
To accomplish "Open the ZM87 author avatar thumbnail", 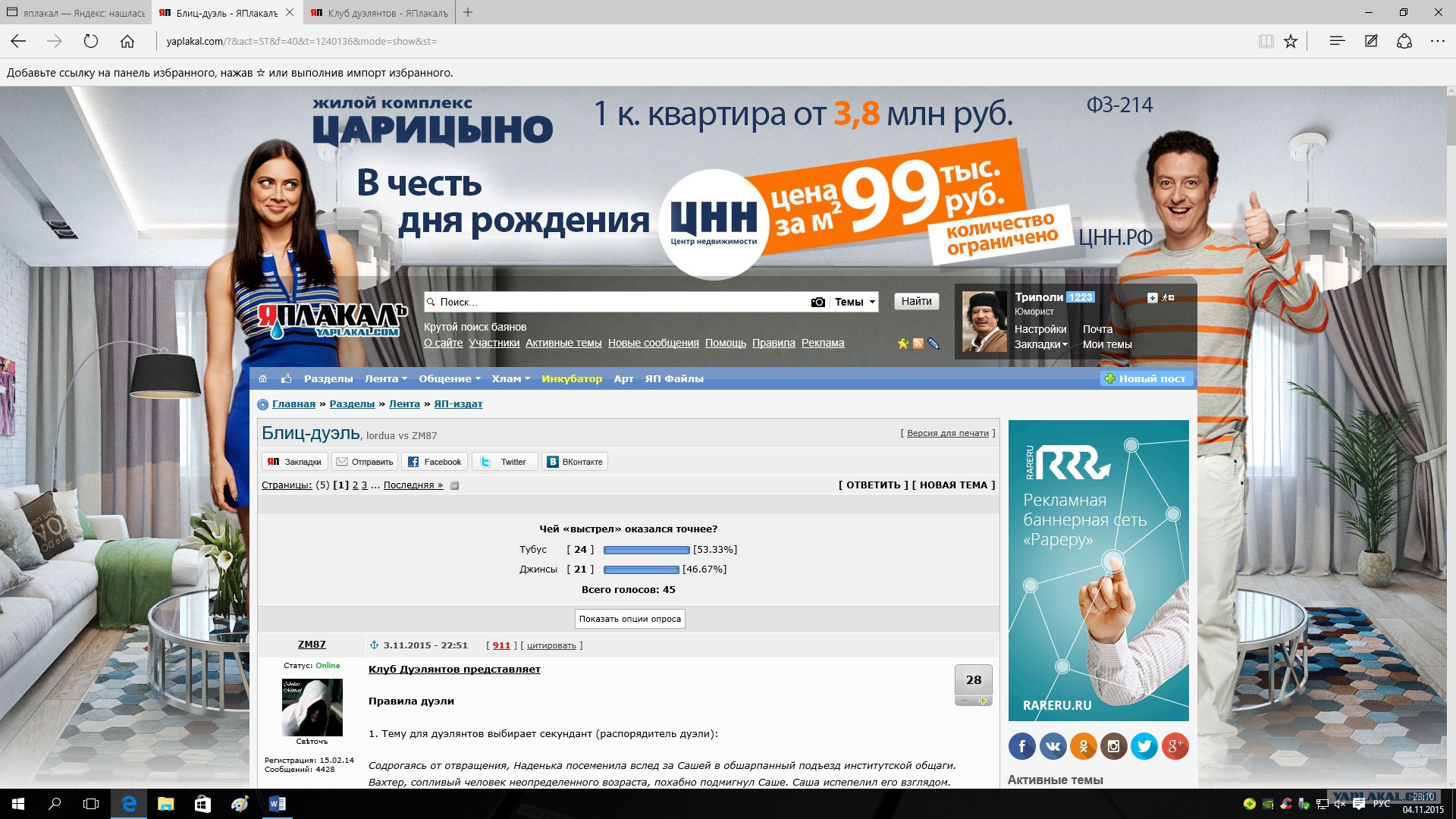I will click(x=312, y=708).
